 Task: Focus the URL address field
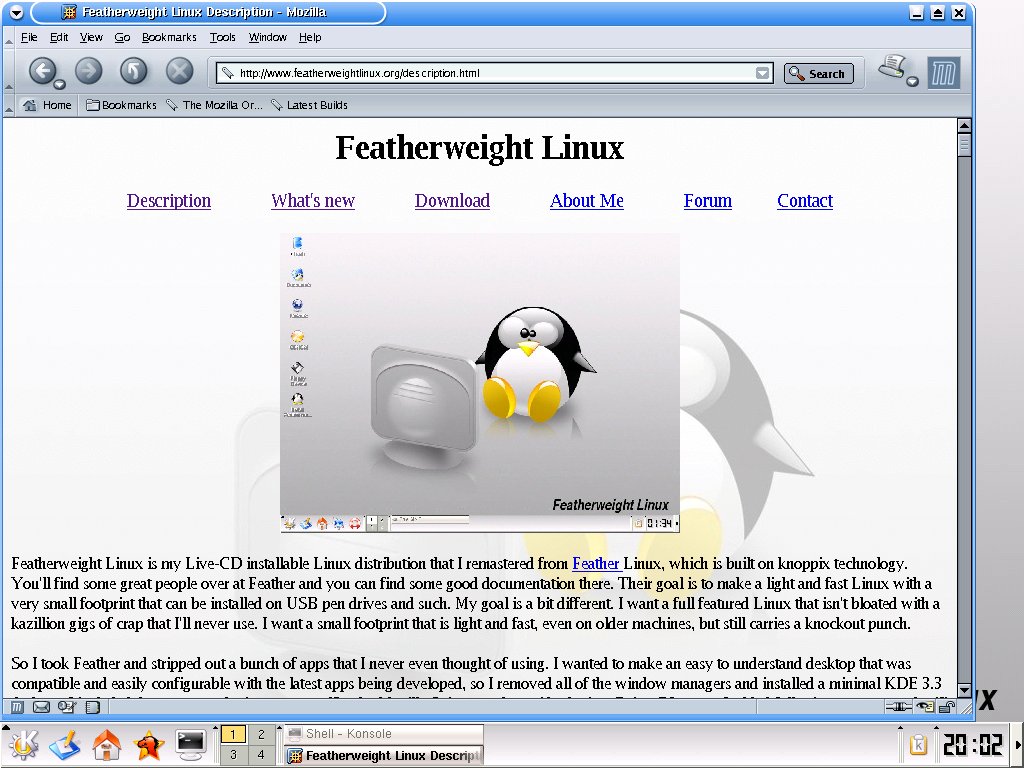point(495,72)
